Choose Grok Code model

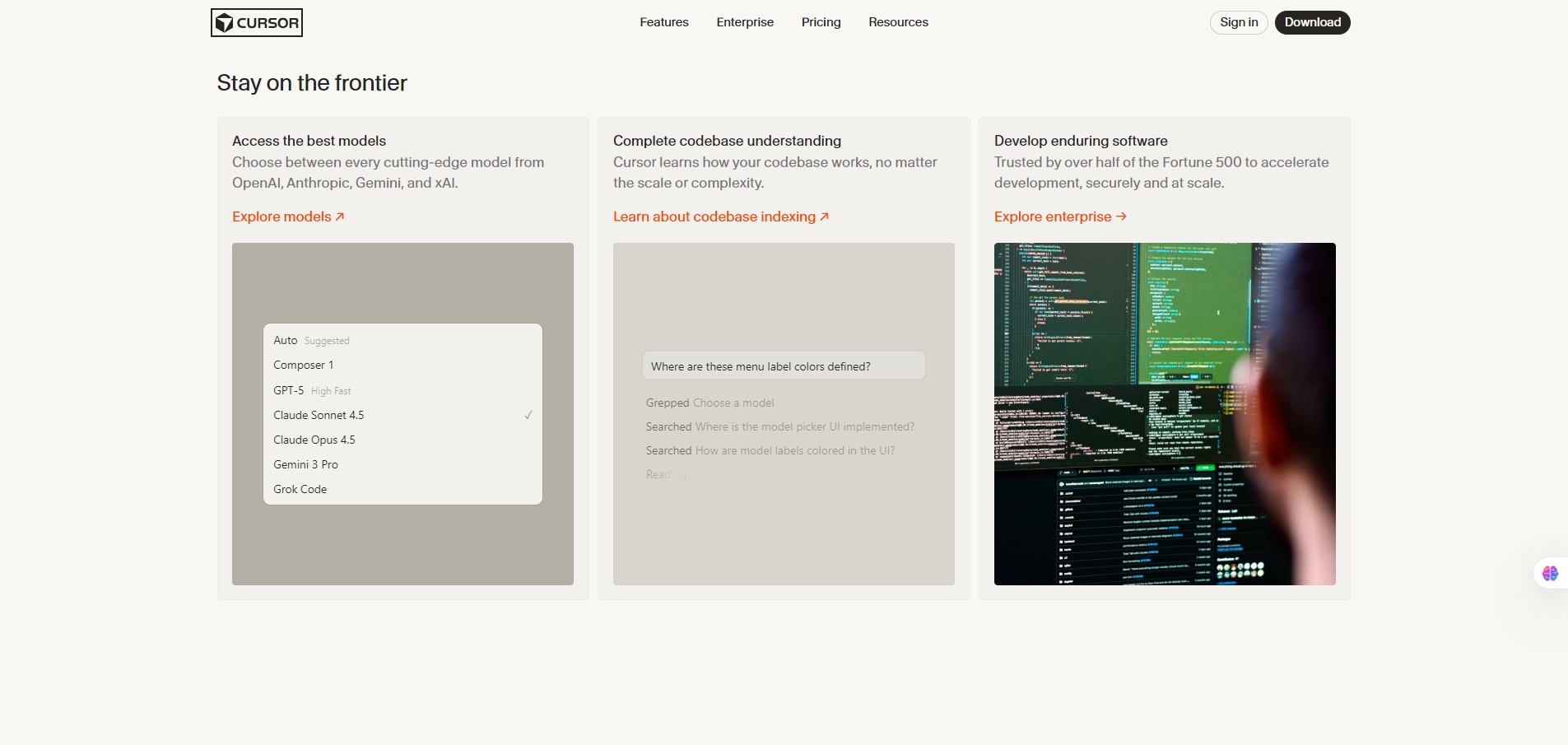402,489
